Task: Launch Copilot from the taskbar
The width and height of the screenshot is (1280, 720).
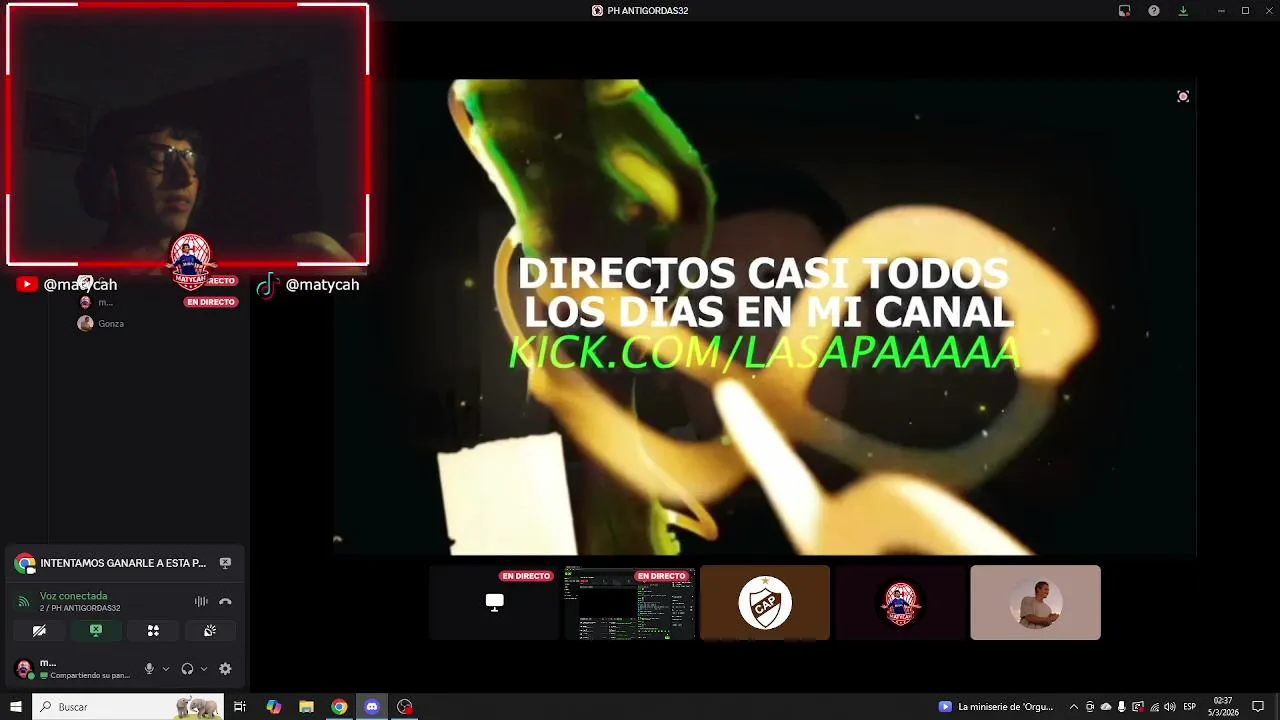Action: pos(274,707)
